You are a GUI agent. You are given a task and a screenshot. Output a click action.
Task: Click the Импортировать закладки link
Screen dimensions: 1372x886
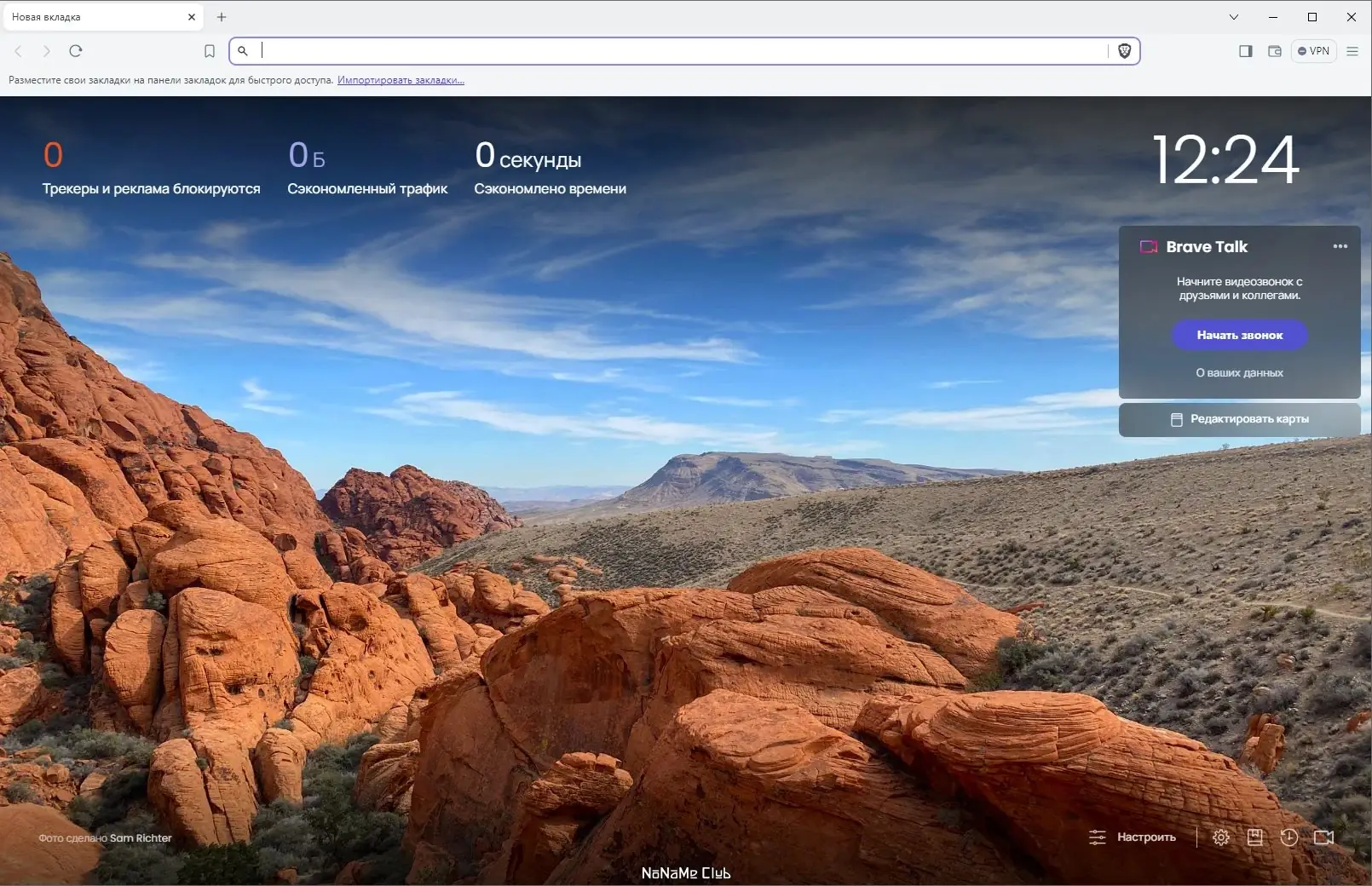click(401, 80)
